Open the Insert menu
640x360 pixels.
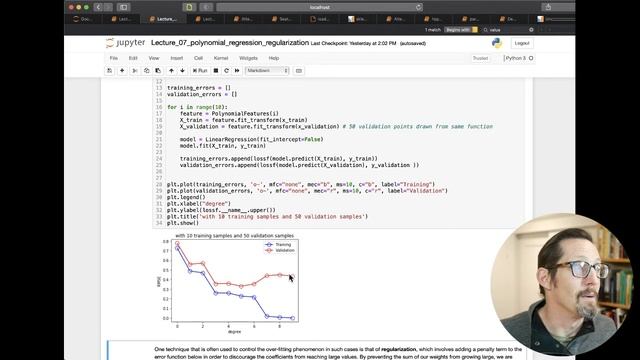tap(177, 58)
